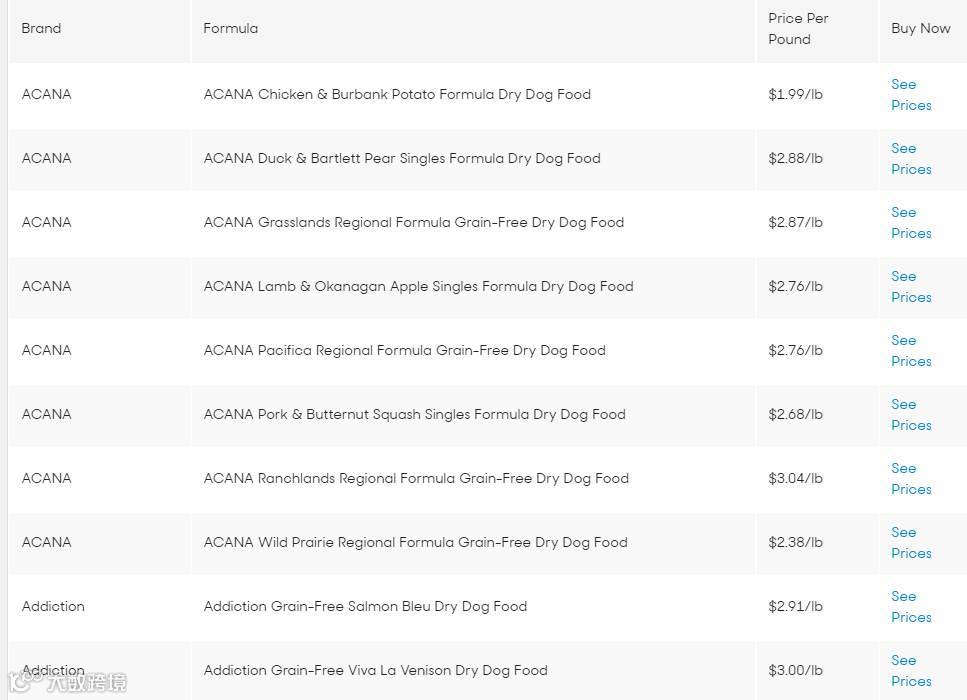The height and width of the screenshot is (700, 967).
Task: Select the ACANA Chicken & Burbank Potato formula name
Action: 397,94
